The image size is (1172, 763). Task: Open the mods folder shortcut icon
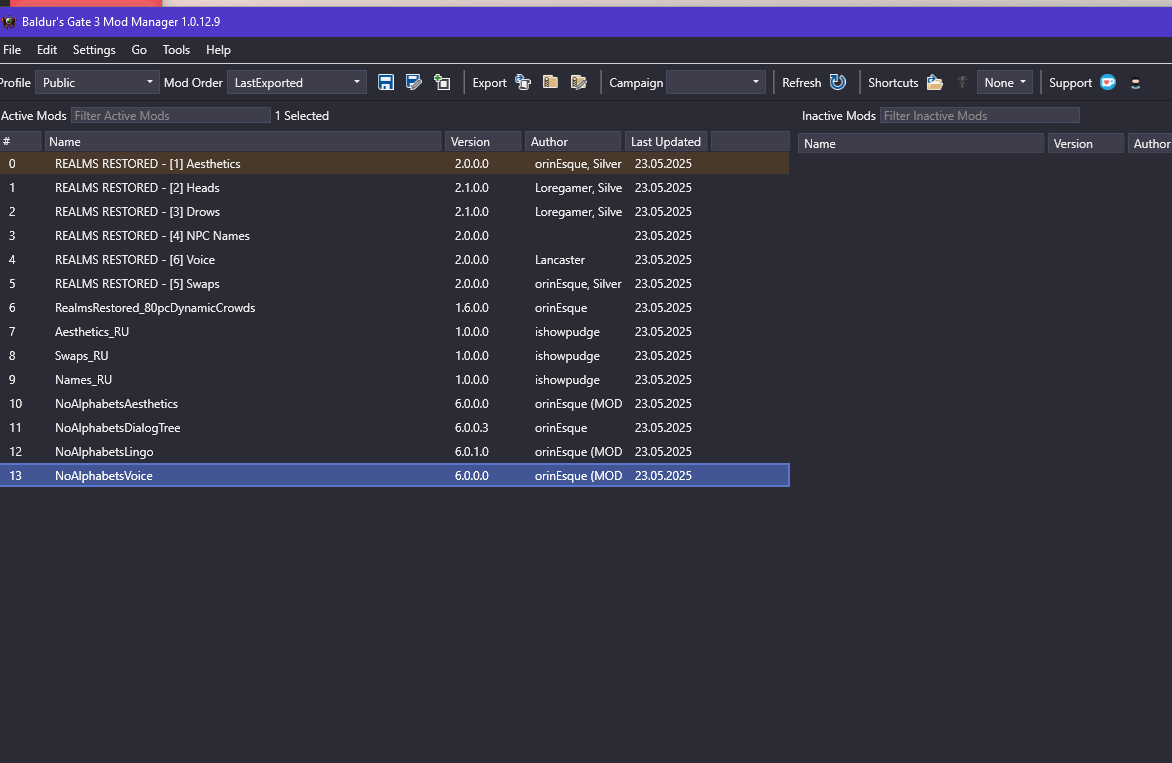[934, 82]
